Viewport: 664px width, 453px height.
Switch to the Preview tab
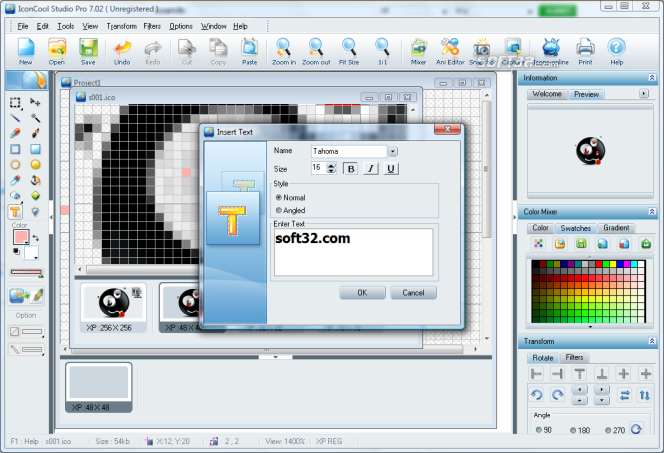click(x=586, y=94)
